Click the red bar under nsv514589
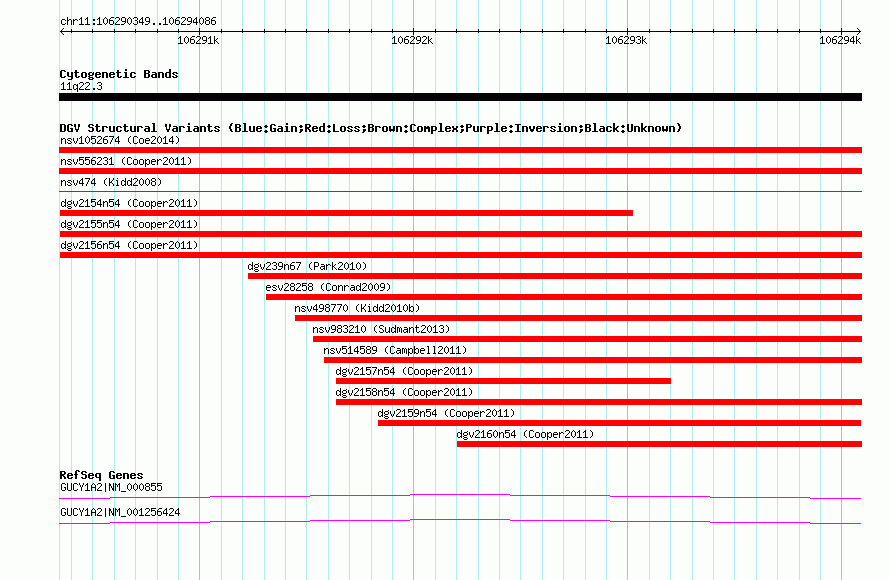Image resolution: width=890 pixels, height=580 pixels. click(x=593, y=360)
